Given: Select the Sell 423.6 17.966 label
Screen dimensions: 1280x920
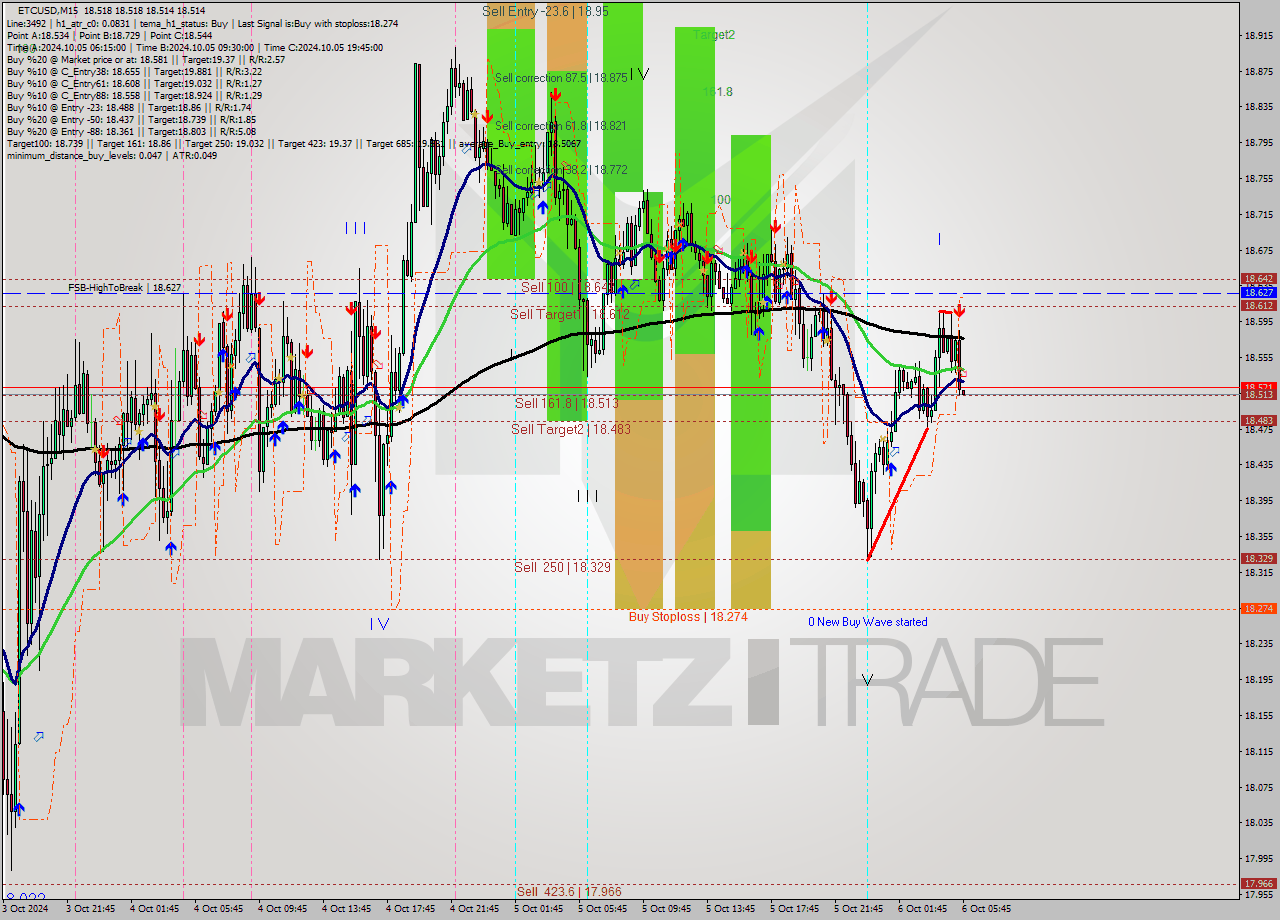Looking at the screenshot, I should click(568, 891).
